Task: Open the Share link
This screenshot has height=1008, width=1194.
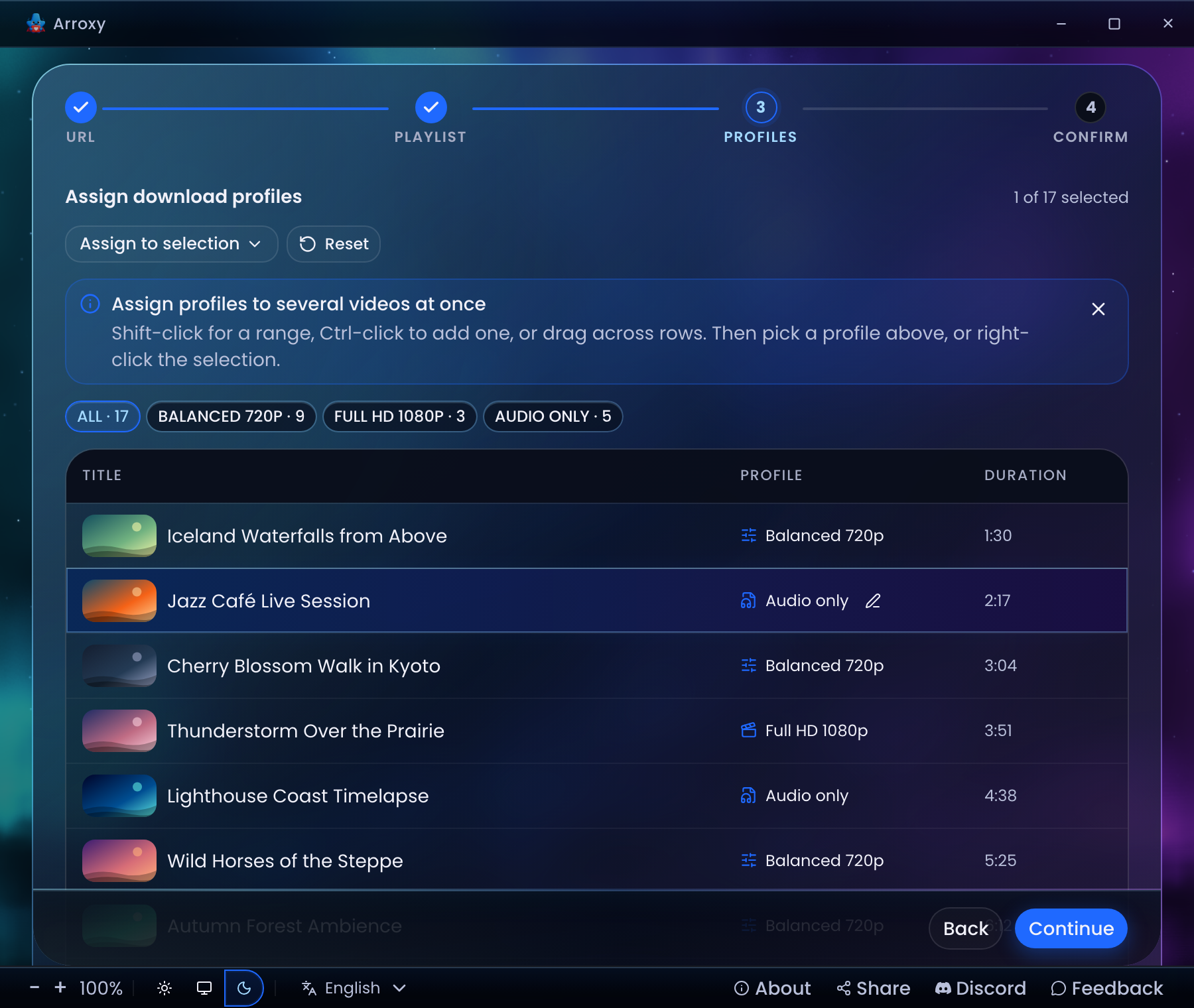Action: pyautogui.click(x=874, y=988)
